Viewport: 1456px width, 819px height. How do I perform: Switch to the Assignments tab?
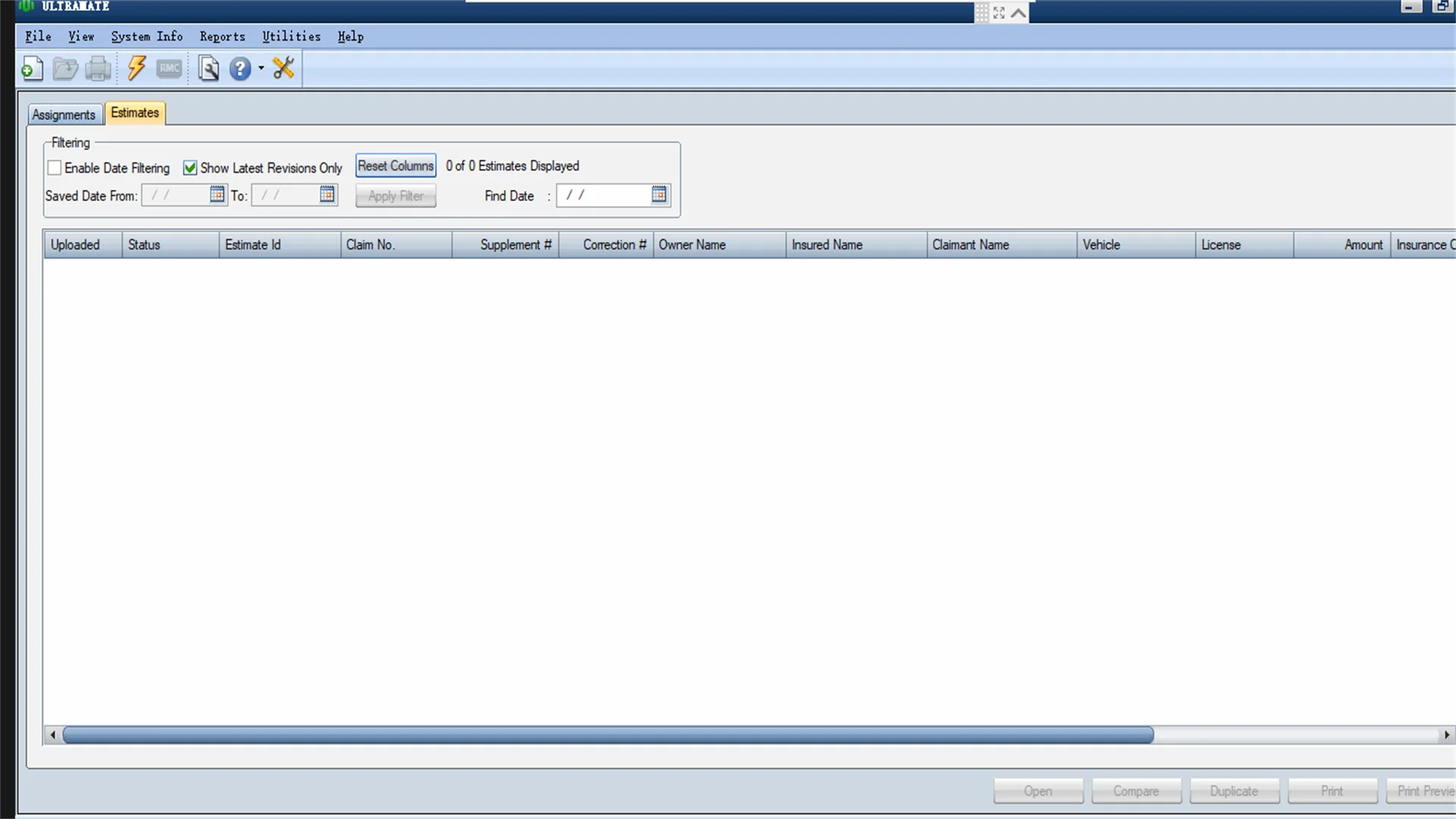(x=63, y=113)
